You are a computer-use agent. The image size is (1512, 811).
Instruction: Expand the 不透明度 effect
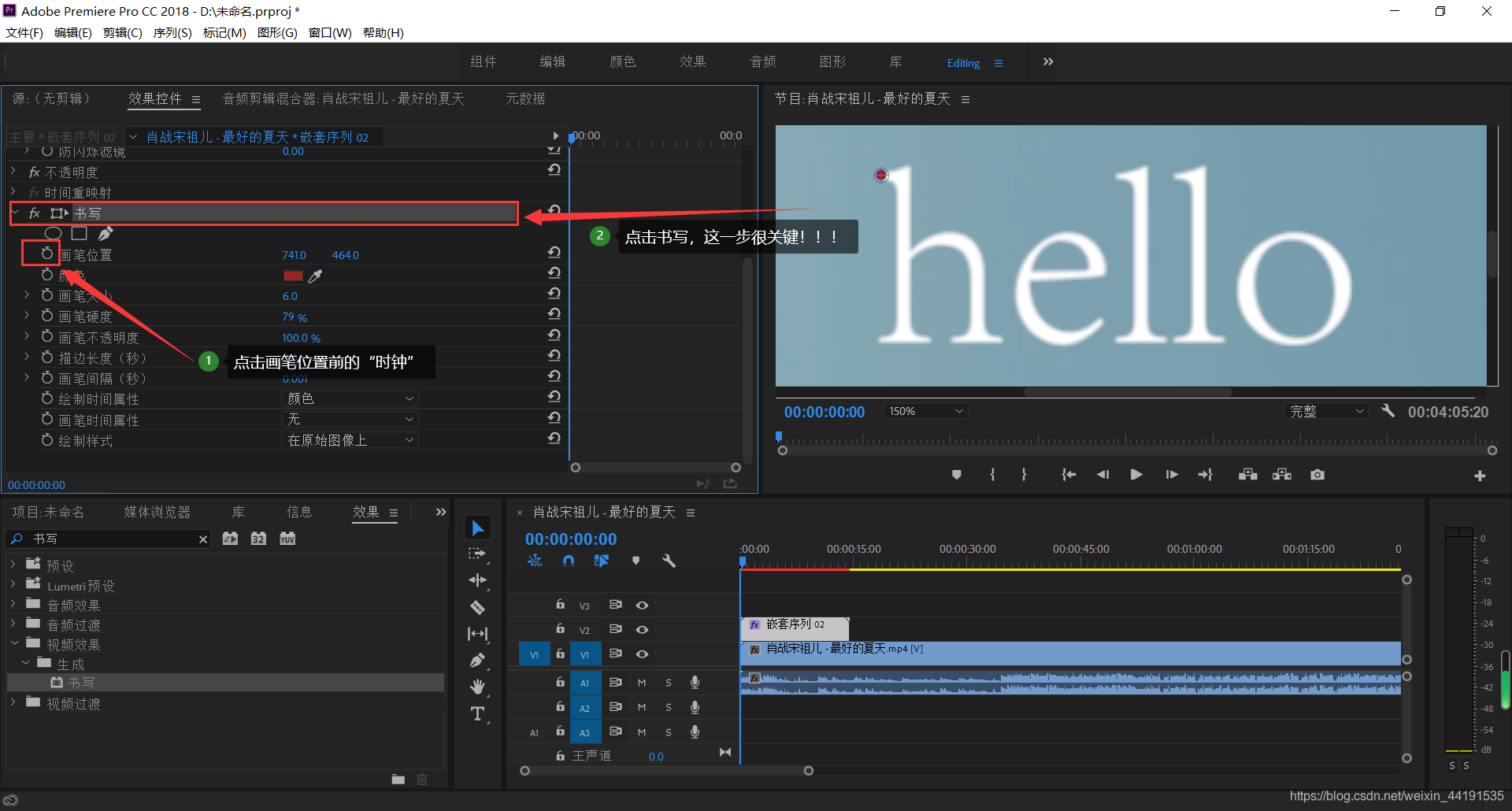(x=13, y=171)
